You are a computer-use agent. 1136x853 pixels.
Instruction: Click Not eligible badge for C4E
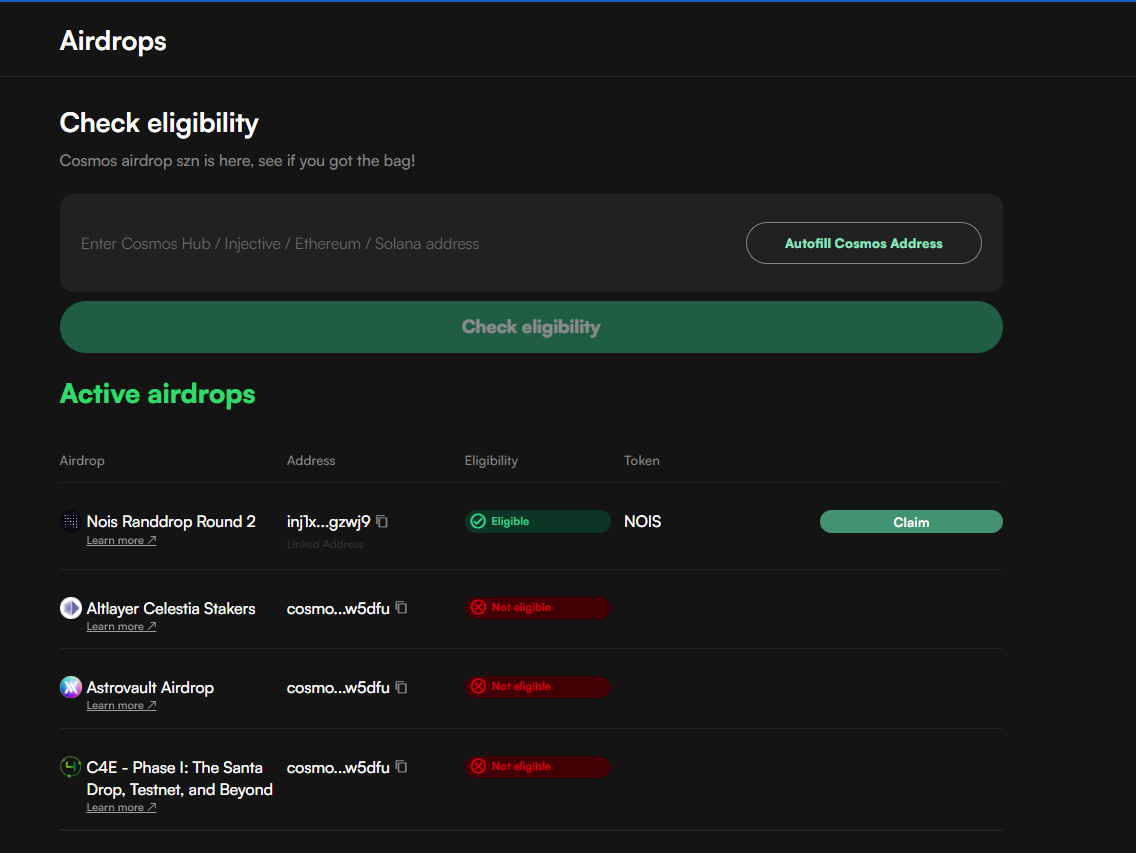click(x=538, y=766)
